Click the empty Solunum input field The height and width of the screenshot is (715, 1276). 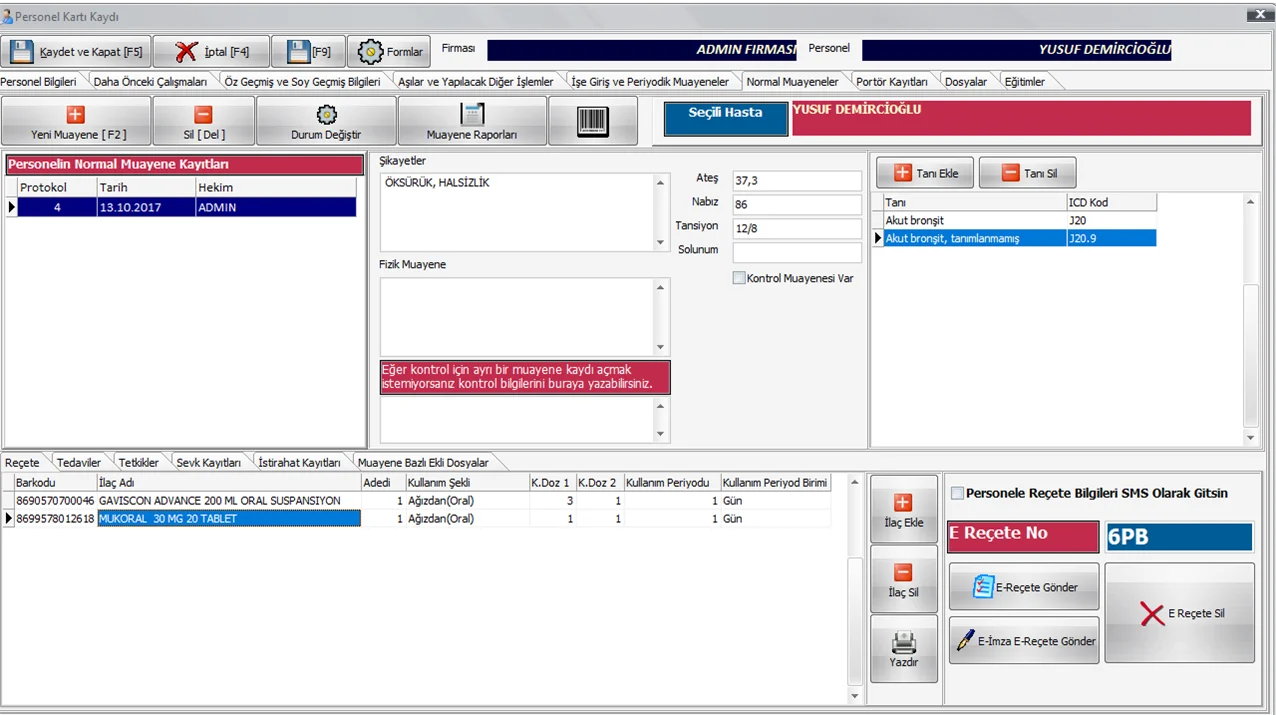[796, 253]
